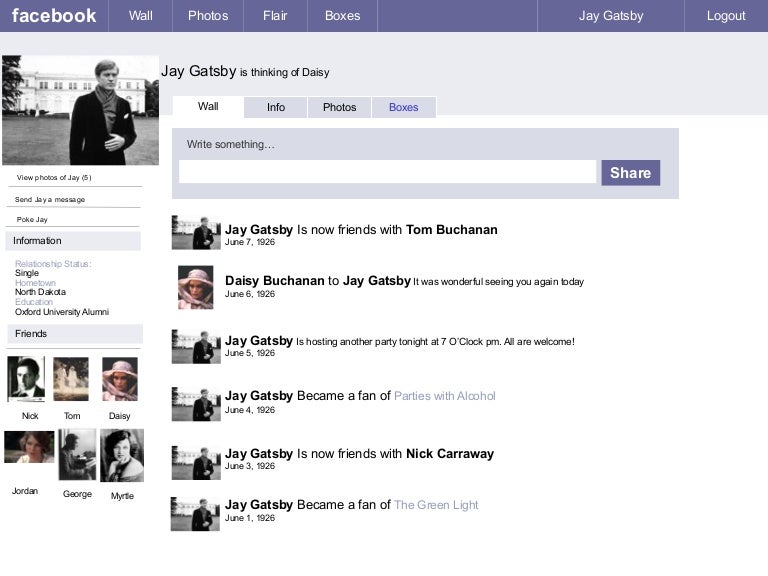768x576 pixels.
Task: Switch to the Boxes profile tab
Action: pos(404,107)
